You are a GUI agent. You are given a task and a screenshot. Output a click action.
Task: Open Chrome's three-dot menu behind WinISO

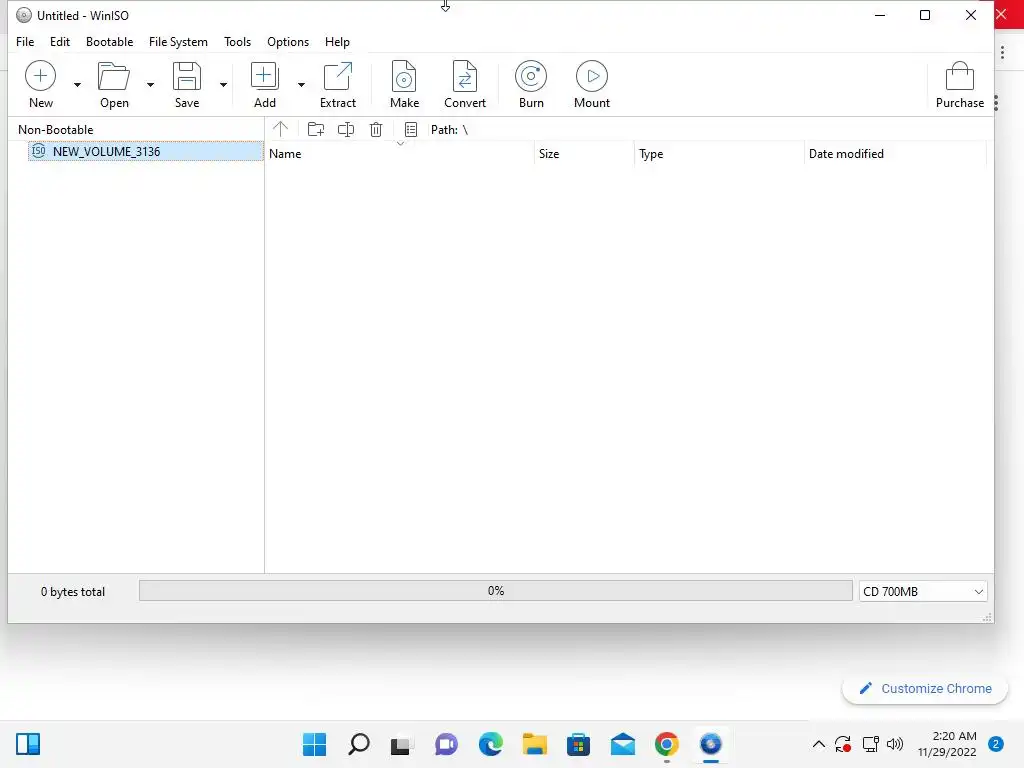(x=1002, y=54)
